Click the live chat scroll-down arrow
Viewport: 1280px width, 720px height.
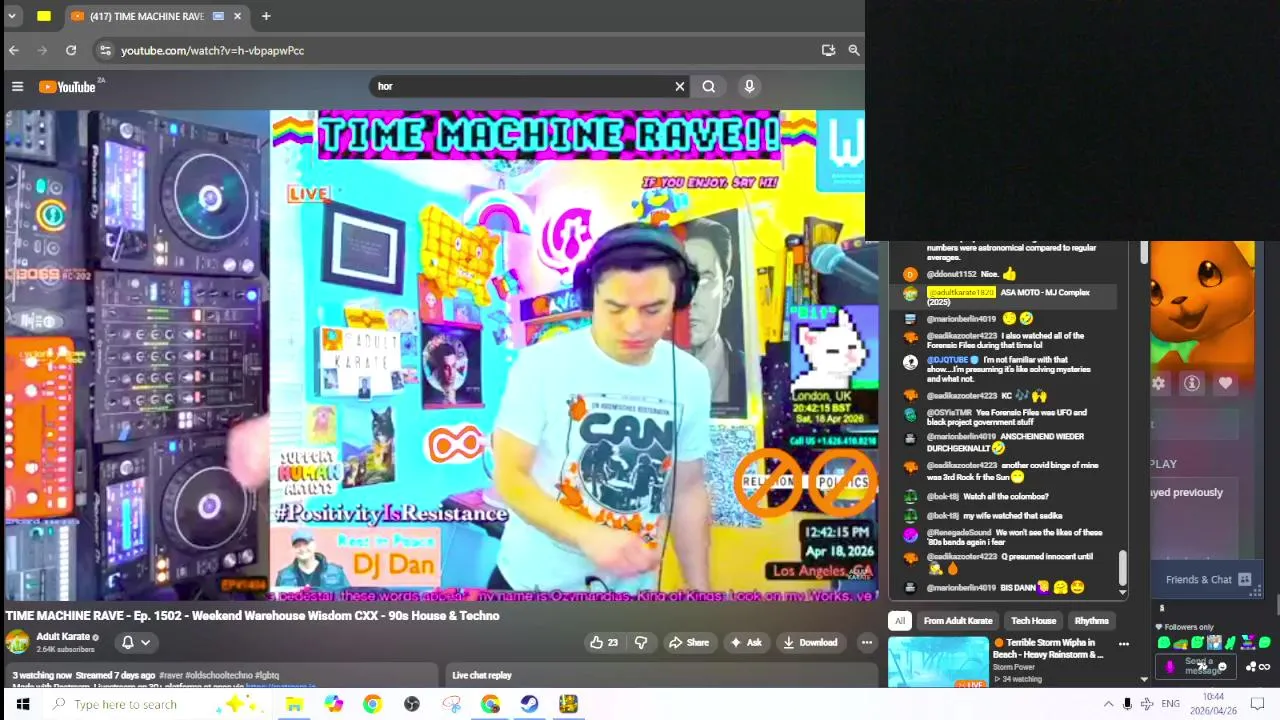tap(1122, 592)
